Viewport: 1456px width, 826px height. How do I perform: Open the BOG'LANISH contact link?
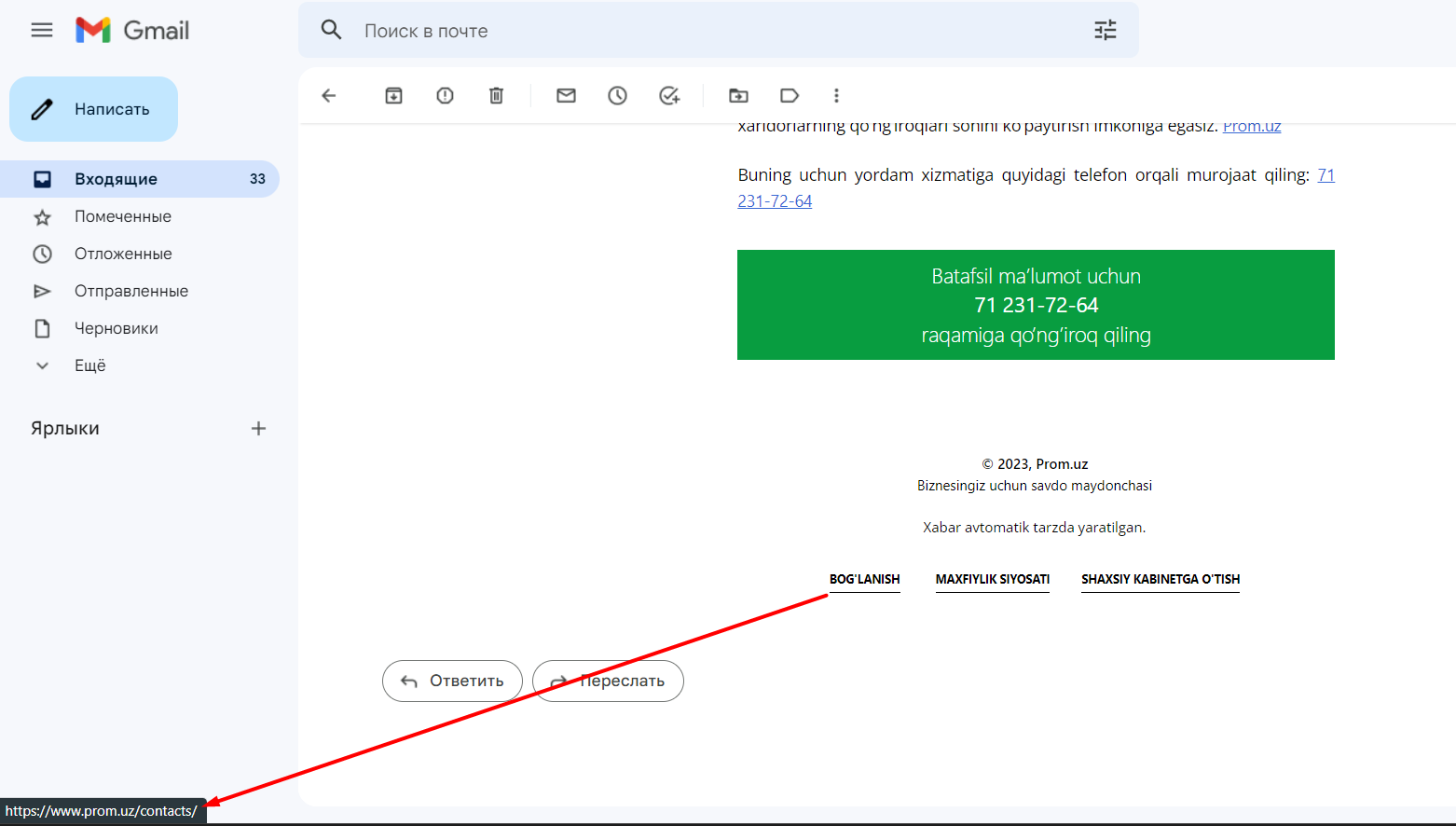pyautogui.click(x=864, y=579)
